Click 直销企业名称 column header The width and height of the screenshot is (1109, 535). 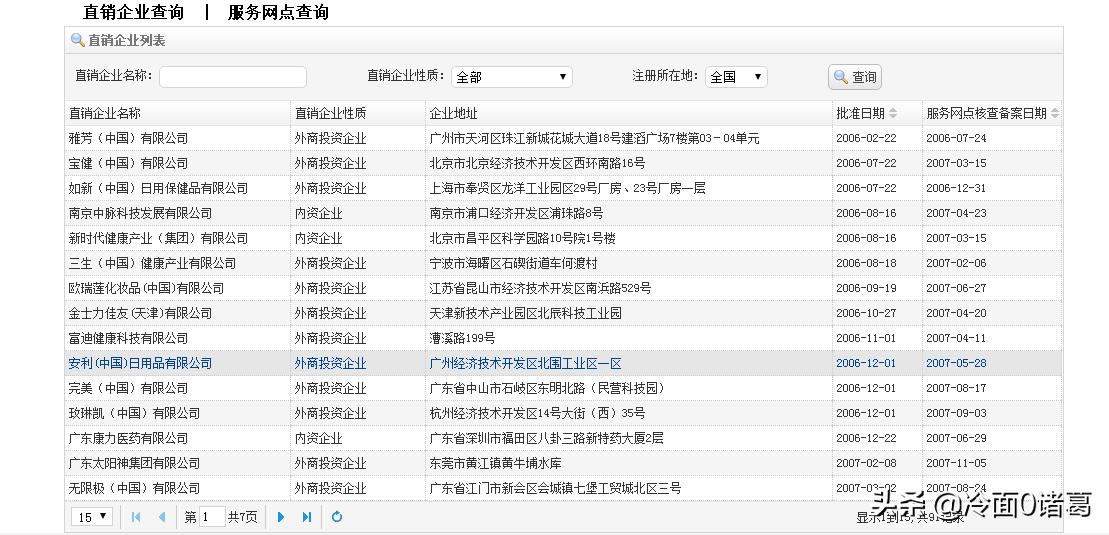click(105, 113)
